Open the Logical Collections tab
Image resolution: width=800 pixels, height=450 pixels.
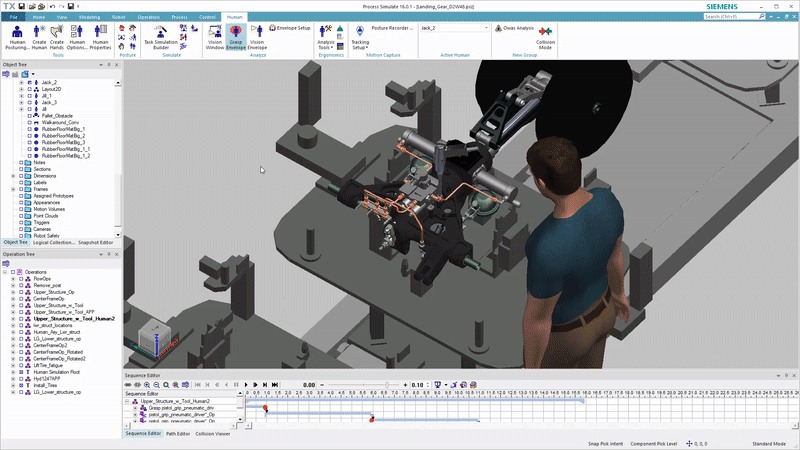(54, 242)
